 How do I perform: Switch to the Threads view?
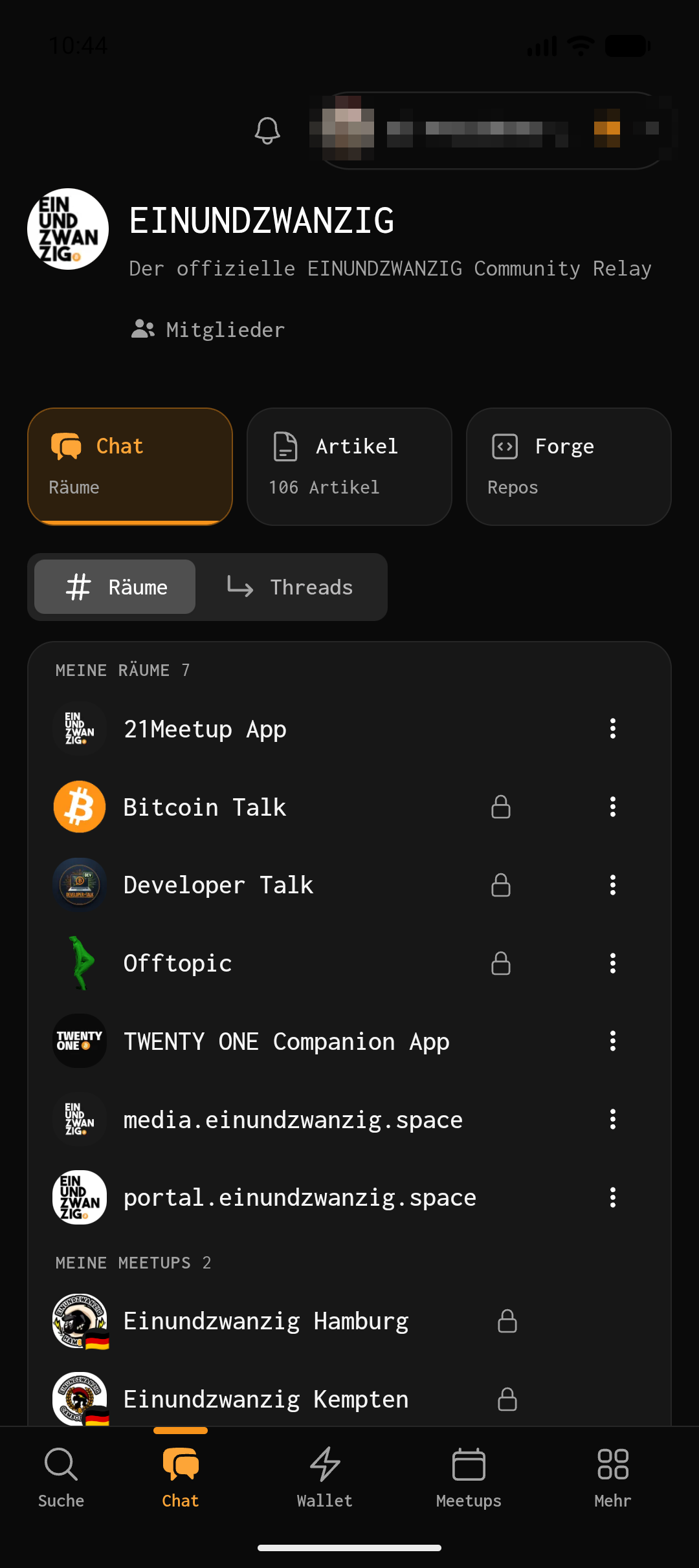coord(290,587)
